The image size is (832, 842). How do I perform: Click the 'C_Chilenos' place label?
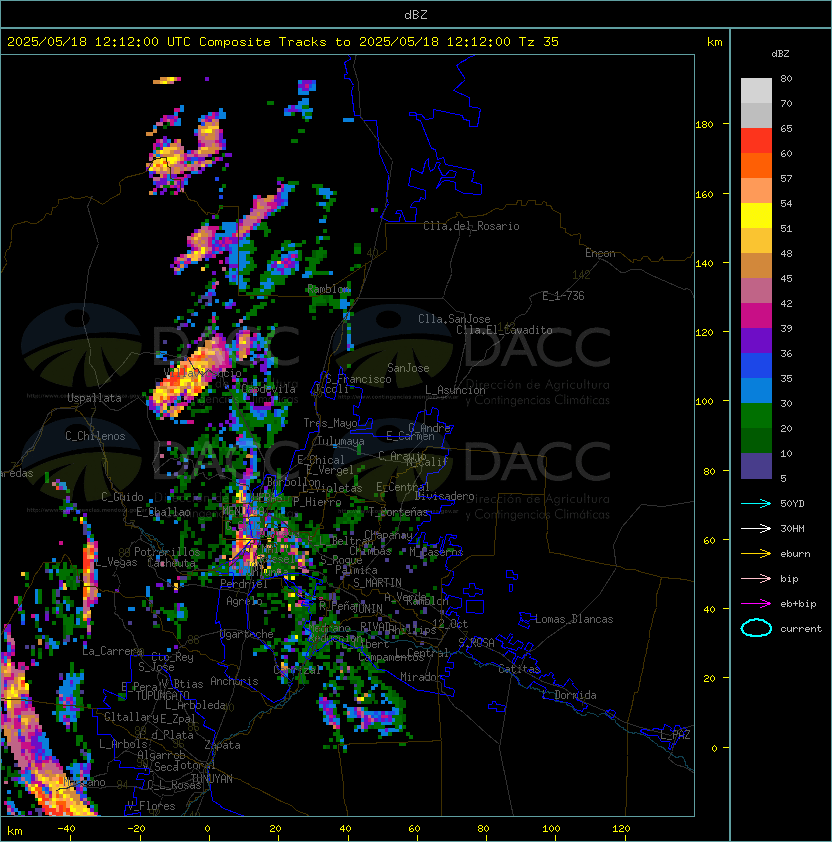[95, 436]
